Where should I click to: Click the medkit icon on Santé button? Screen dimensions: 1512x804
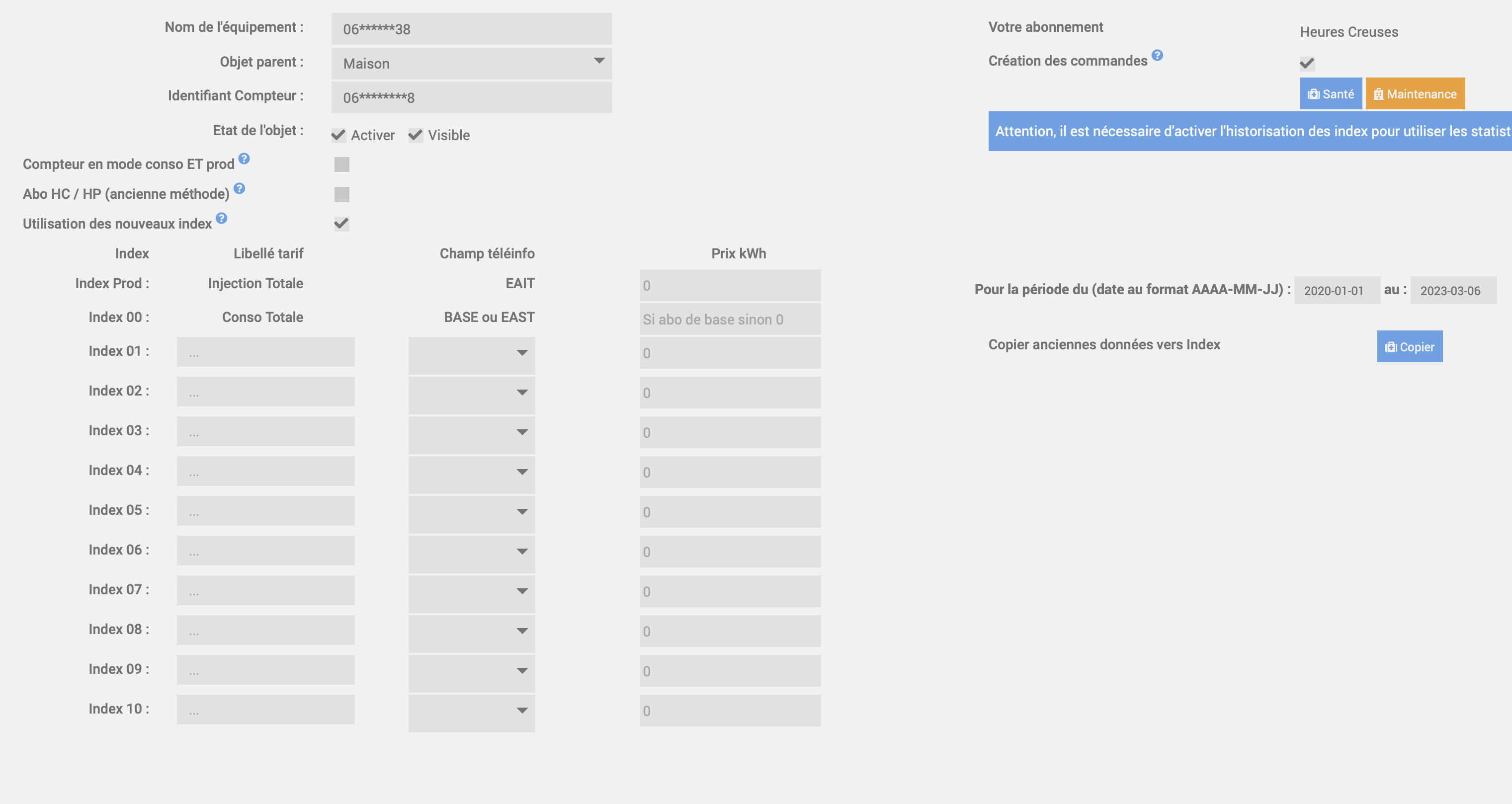[1314, 94]
